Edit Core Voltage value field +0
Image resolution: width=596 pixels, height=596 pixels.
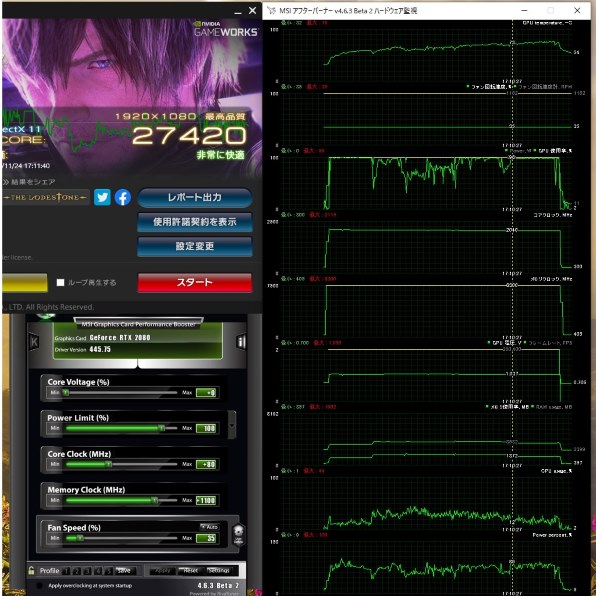[206, 393]
